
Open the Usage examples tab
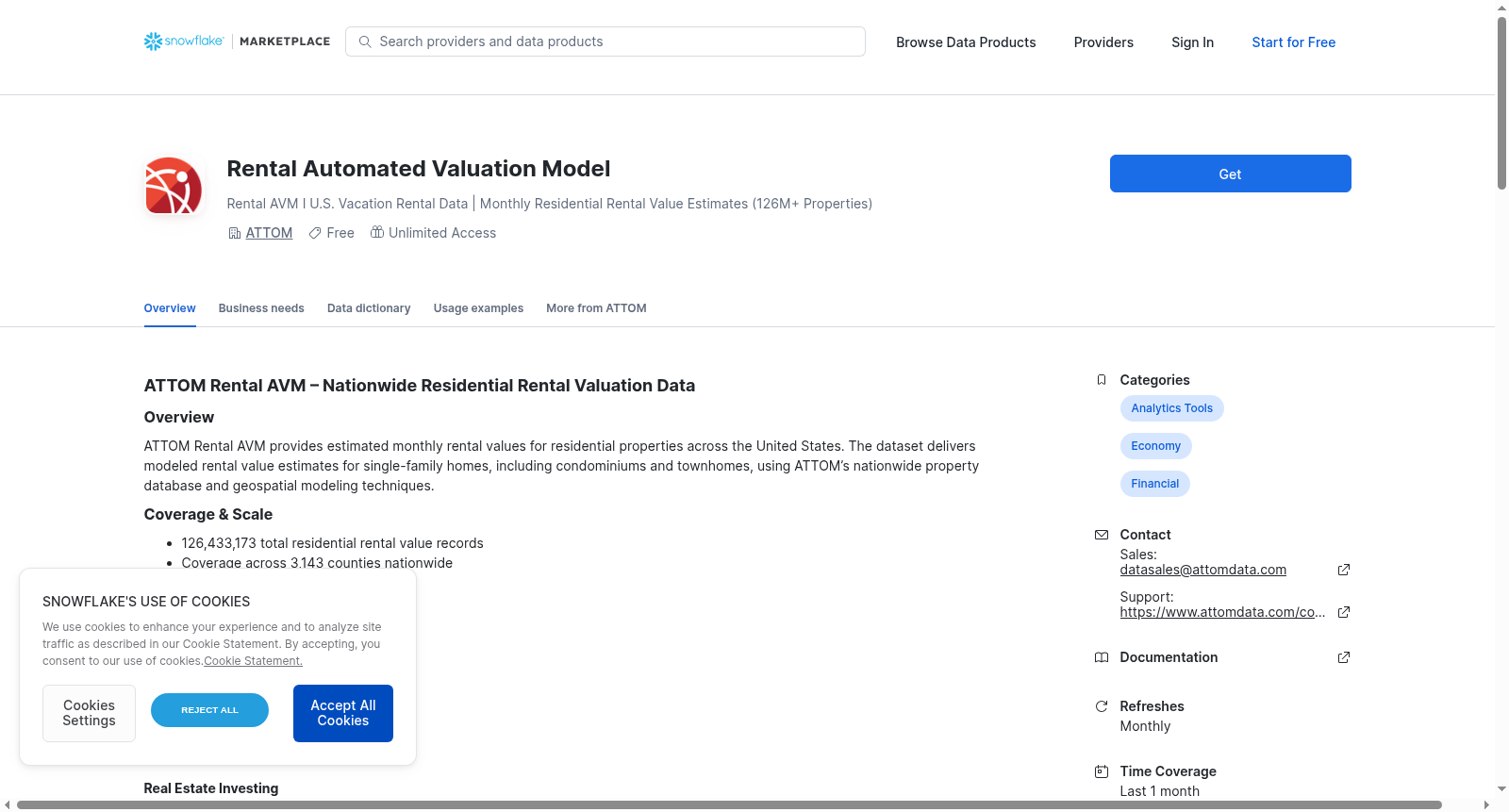coord(478,308)
